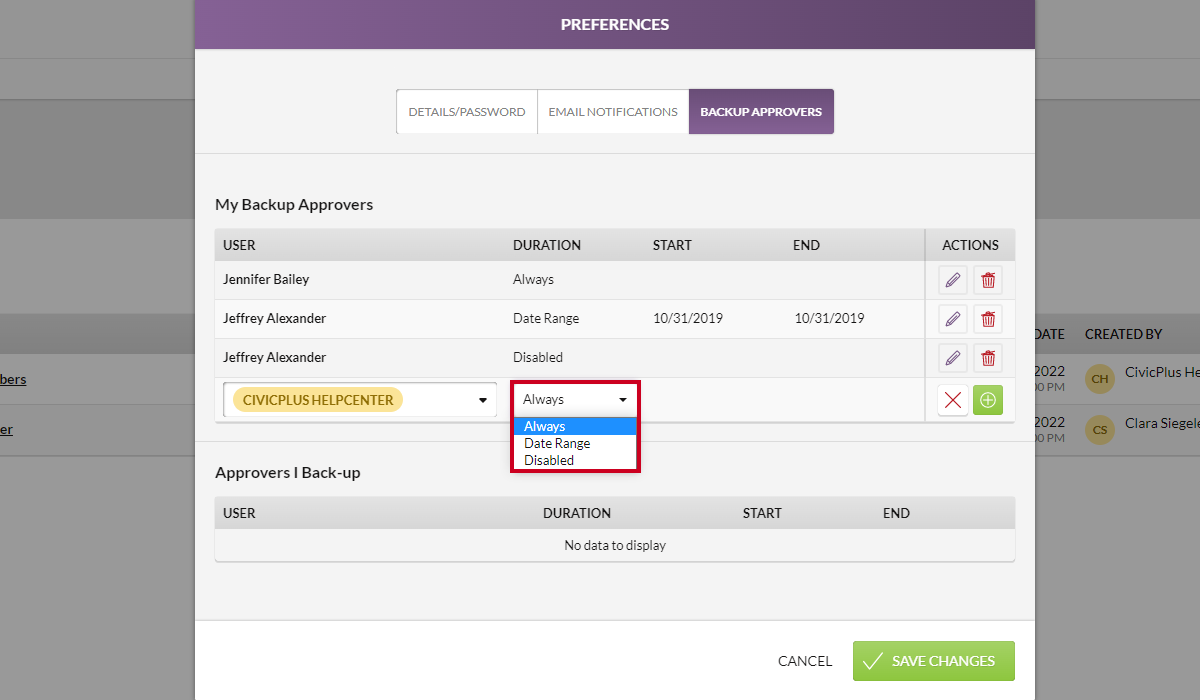Delete Jennifer Bailey backup approver
Viewport: 1200px width, 700px height.
(x=988, y=280)
